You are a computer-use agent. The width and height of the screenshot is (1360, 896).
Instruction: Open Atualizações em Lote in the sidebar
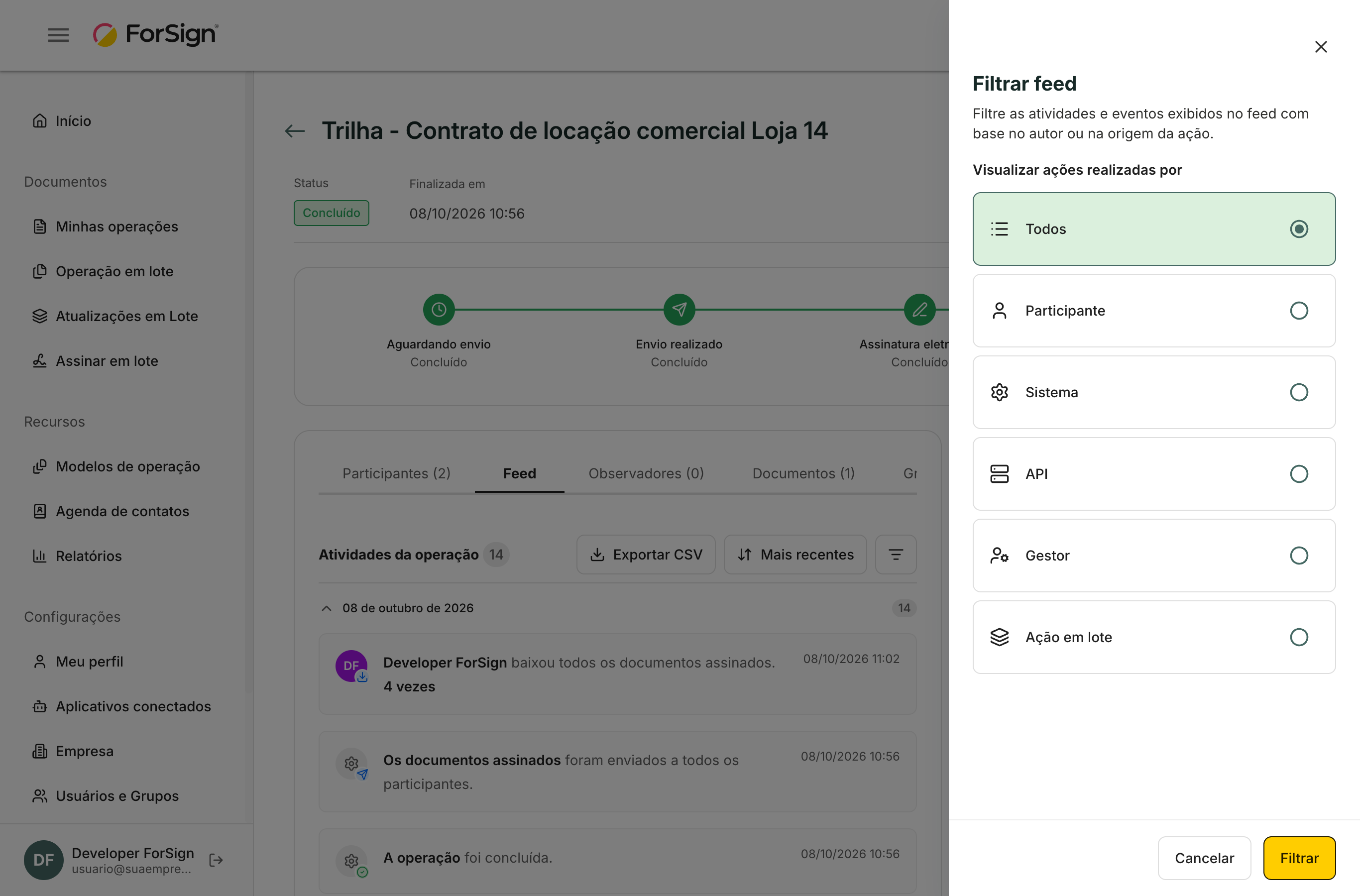pyautogui.click(x=115, y=316)
